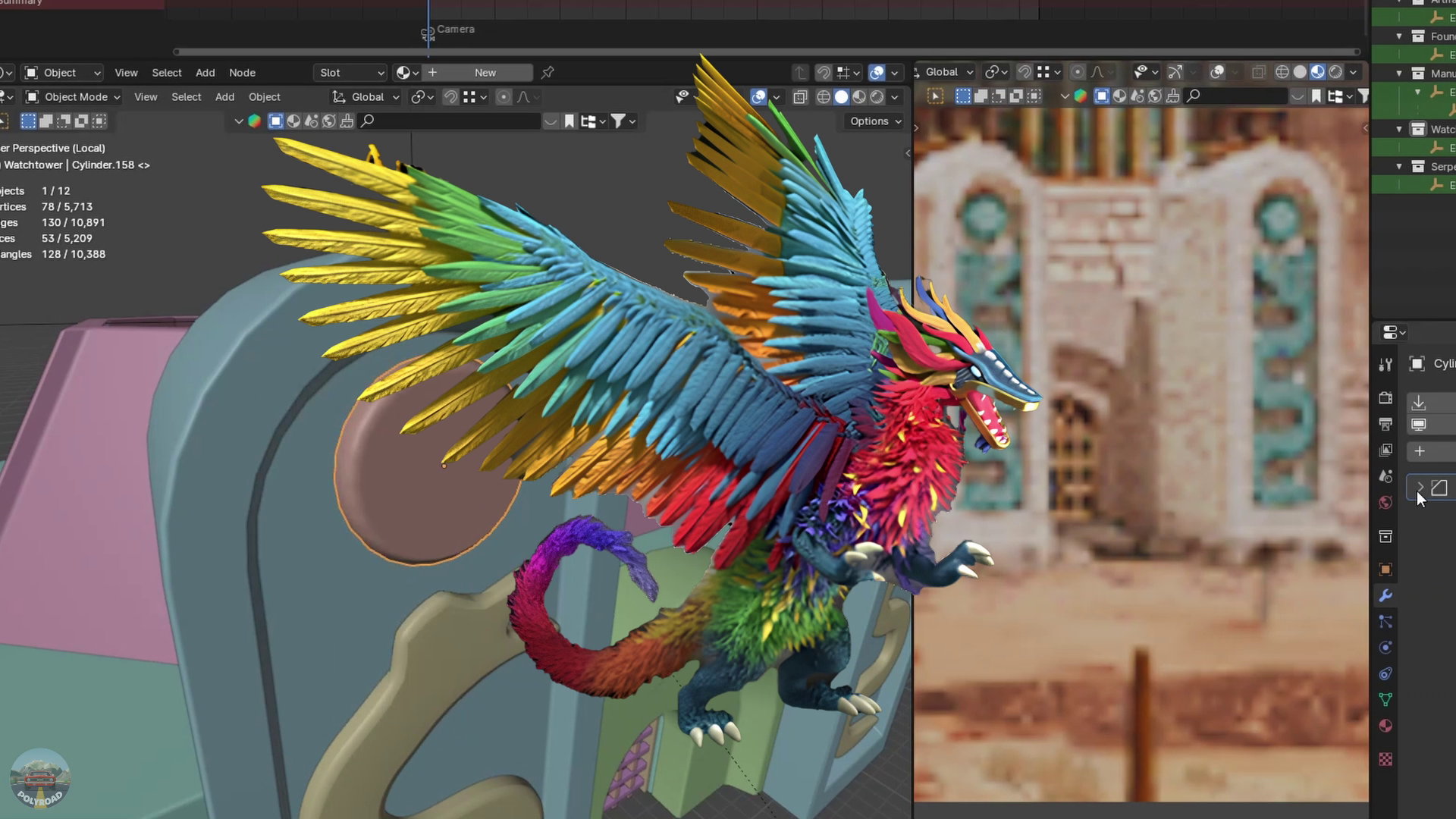The height and width of the screenshot is (819, 1456).
Task: Open the Object type selector in node editor
Action: [62, 73]
